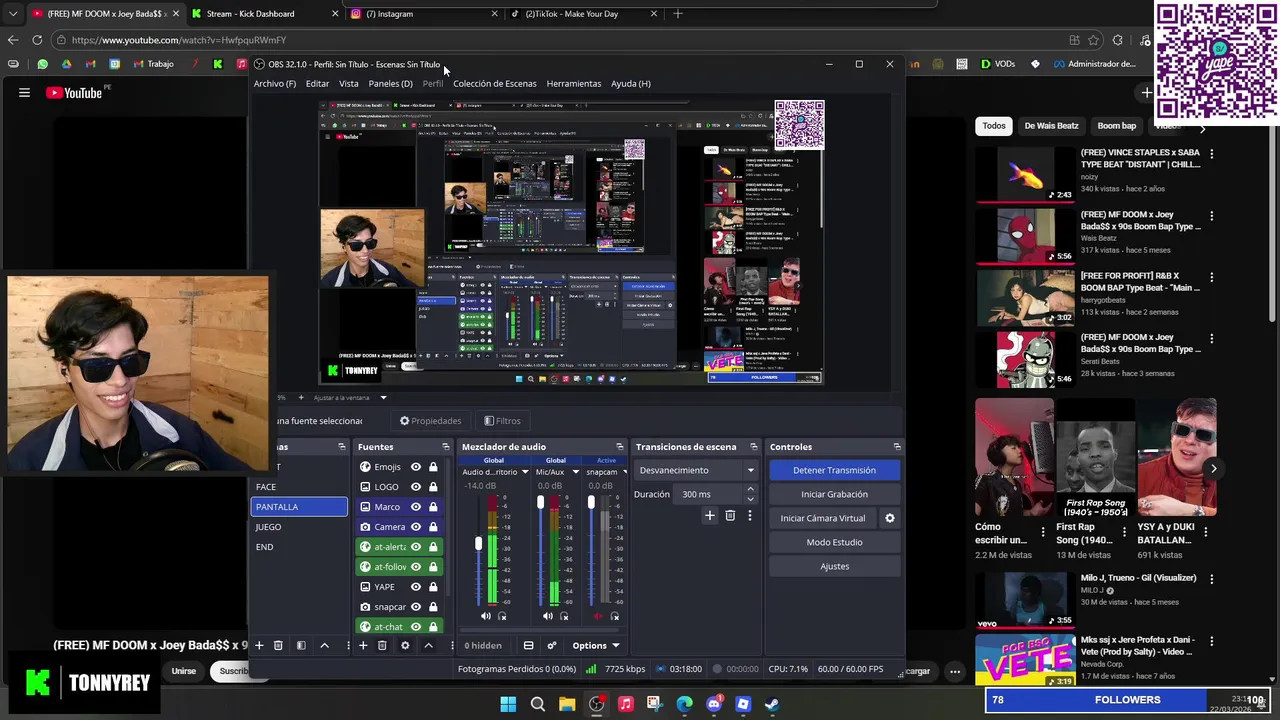Open Windows Start menu
The width and height of the screenshot is (1280, 720).
[x=508, y=704]
